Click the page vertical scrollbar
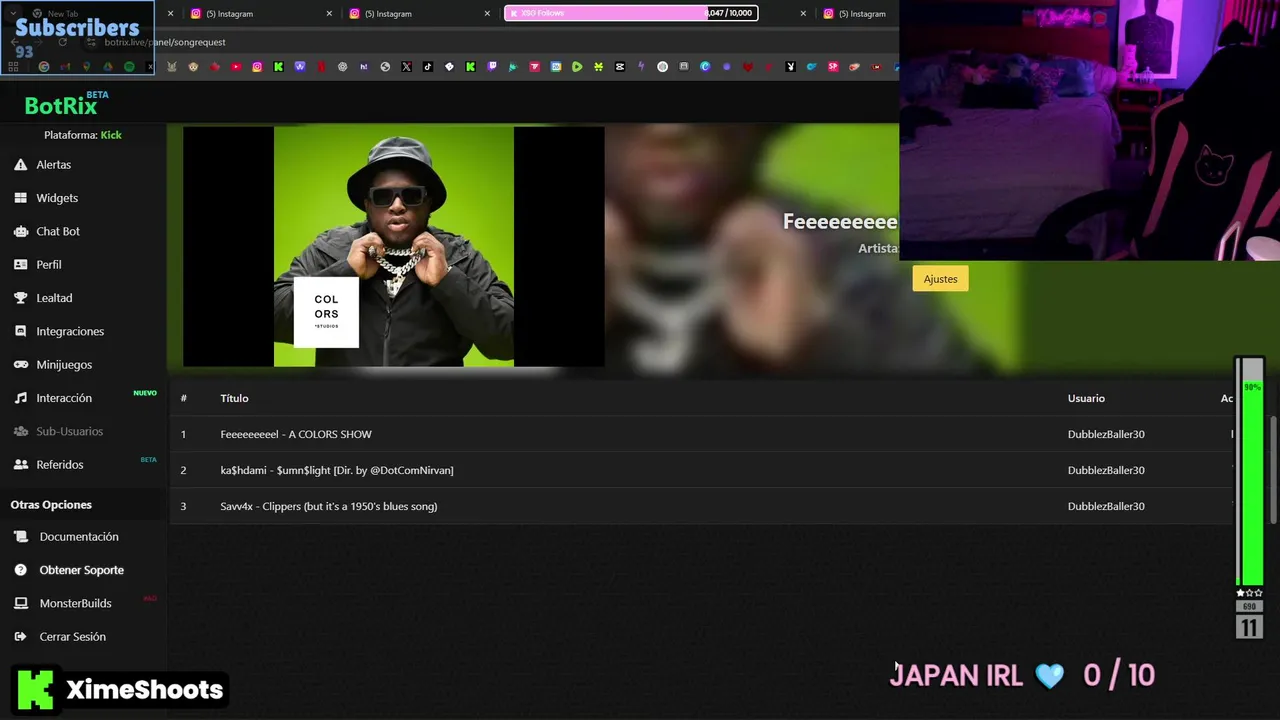This screenshot has height=720, width=1280. pos(1274,468)
